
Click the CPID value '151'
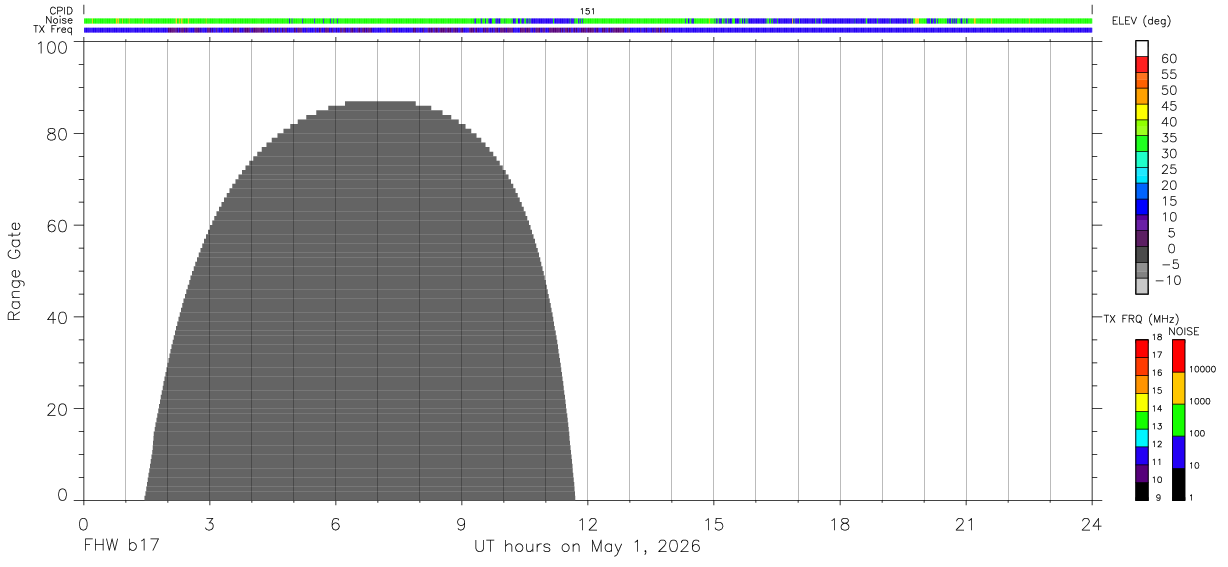click(588, 11)
